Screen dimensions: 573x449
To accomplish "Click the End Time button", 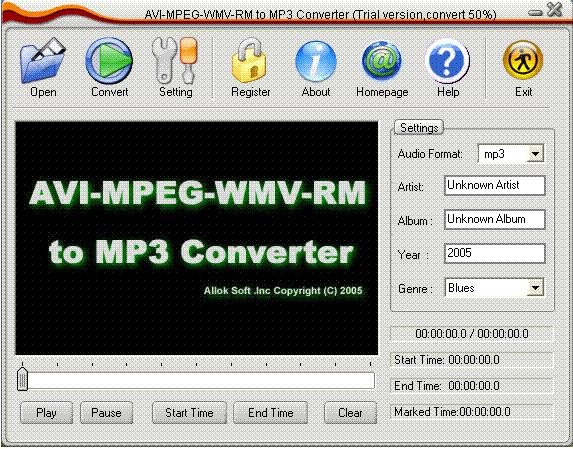I will (x=270, y=413).
